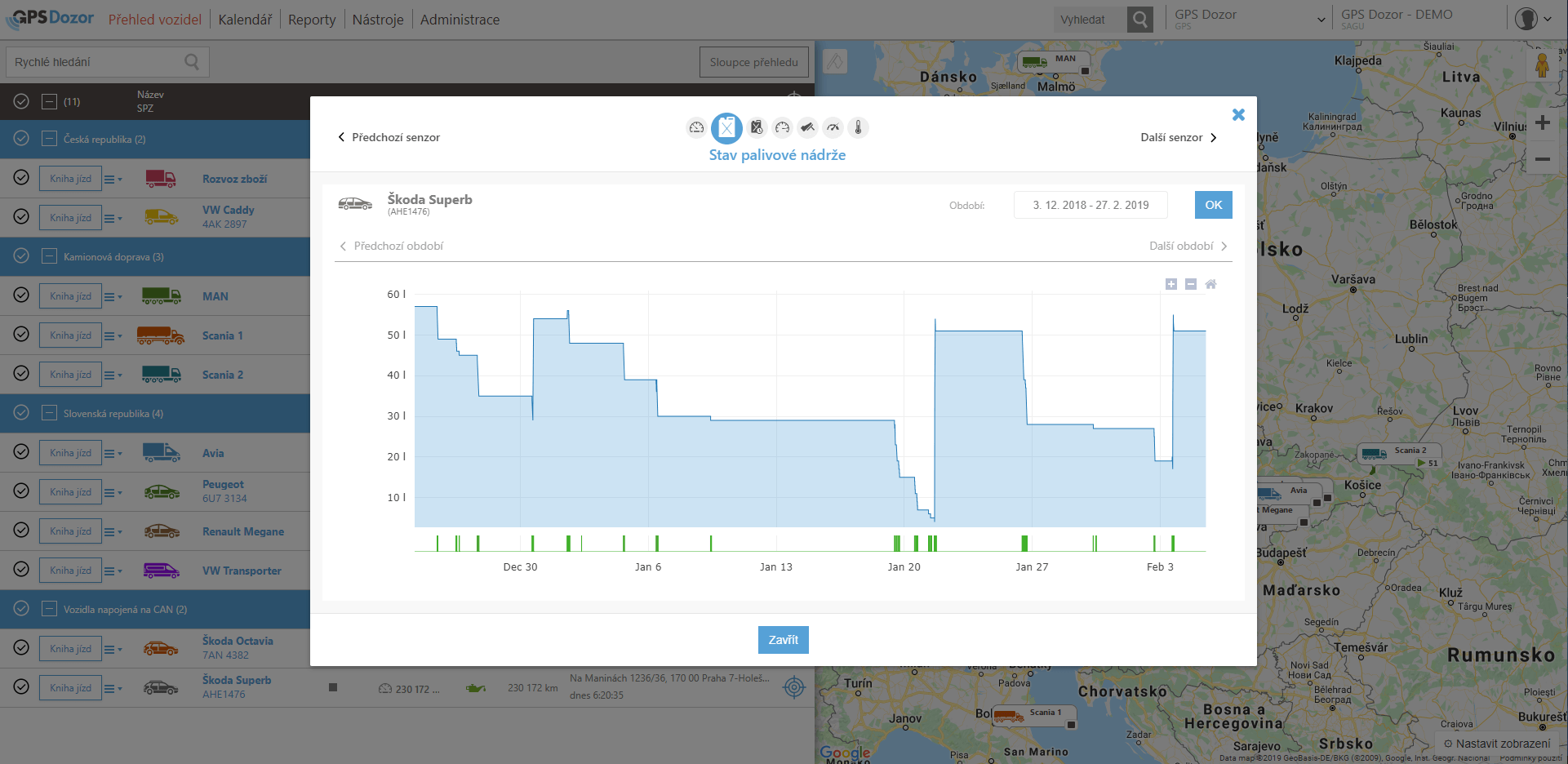The width and height of the screenshot is (1568, 764).
Task: Select the accelerator pedal sensor icon
Action: (x=807, y=127)
